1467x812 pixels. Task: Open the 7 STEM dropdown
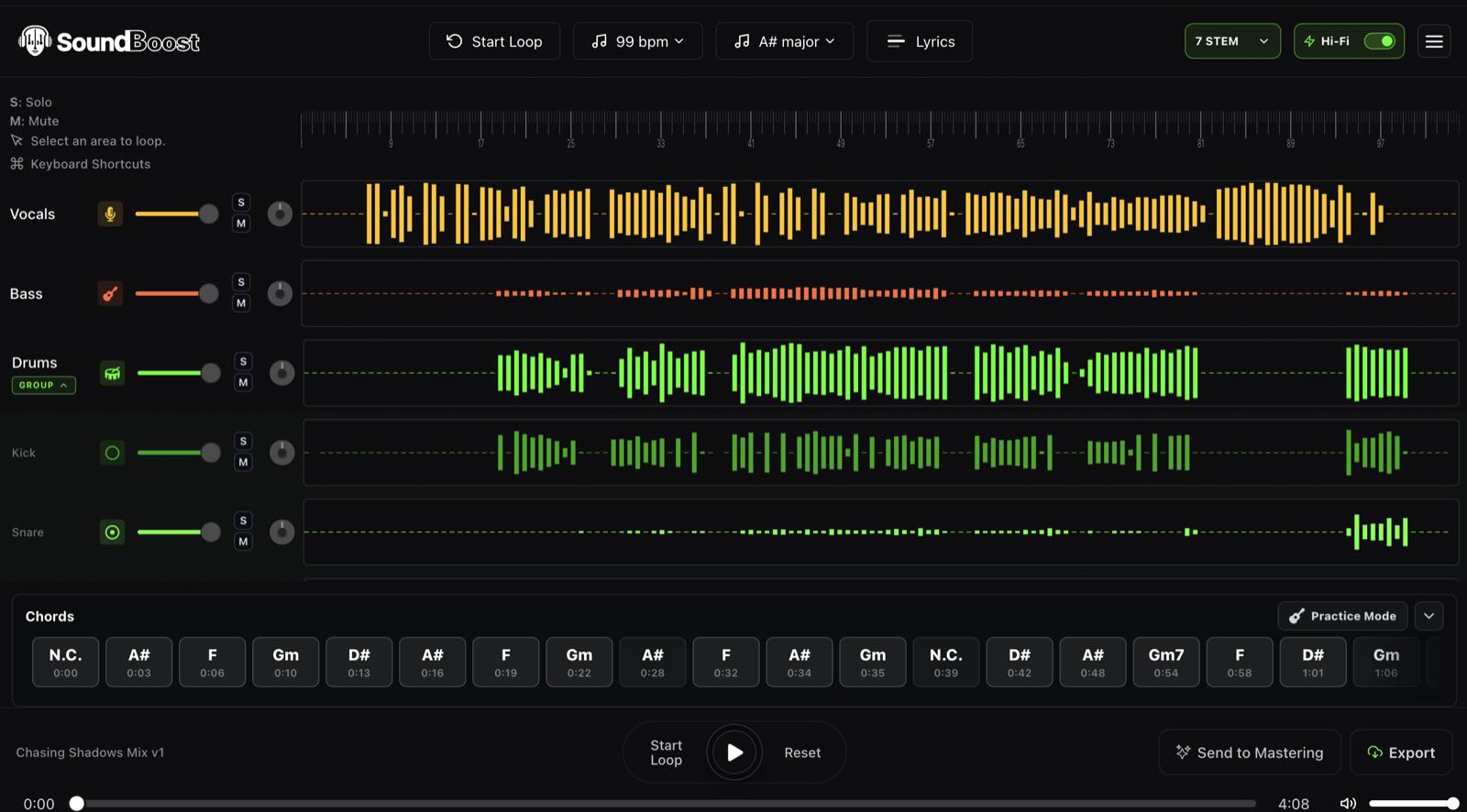click(1232, 41)
